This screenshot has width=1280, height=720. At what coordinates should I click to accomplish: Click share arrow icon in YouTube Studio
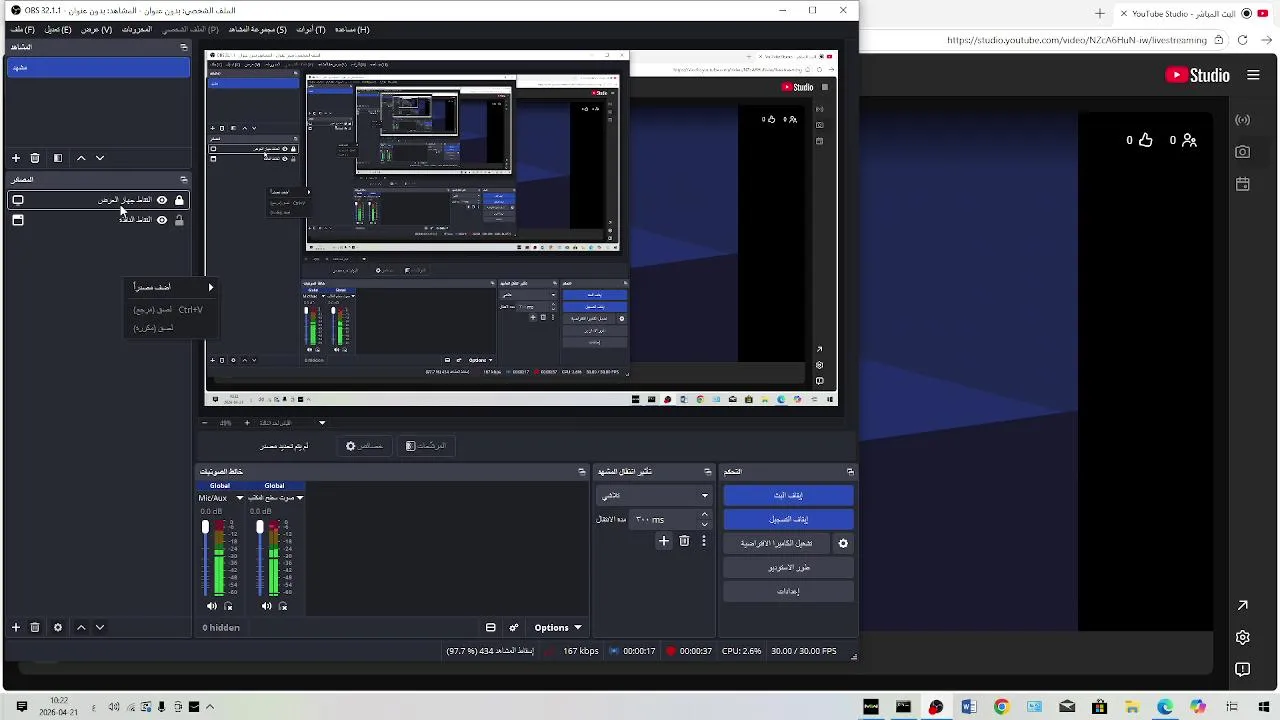tap(1242, 605)
